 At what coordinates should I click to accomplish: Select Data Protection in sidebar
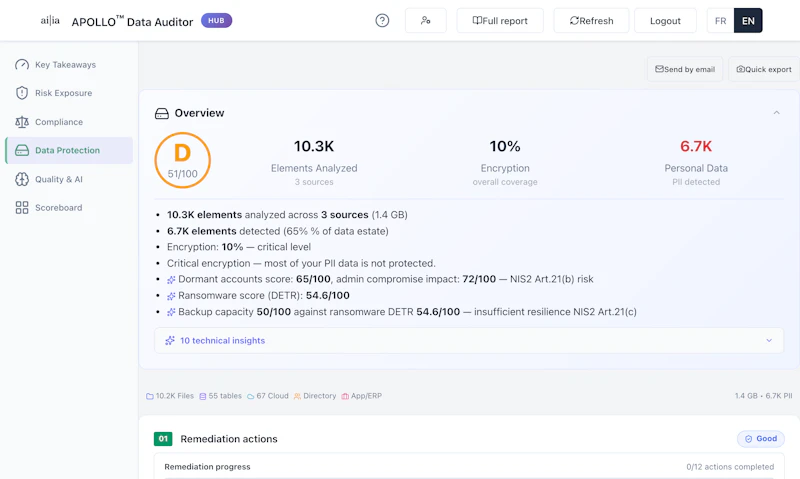coord(69,150)
